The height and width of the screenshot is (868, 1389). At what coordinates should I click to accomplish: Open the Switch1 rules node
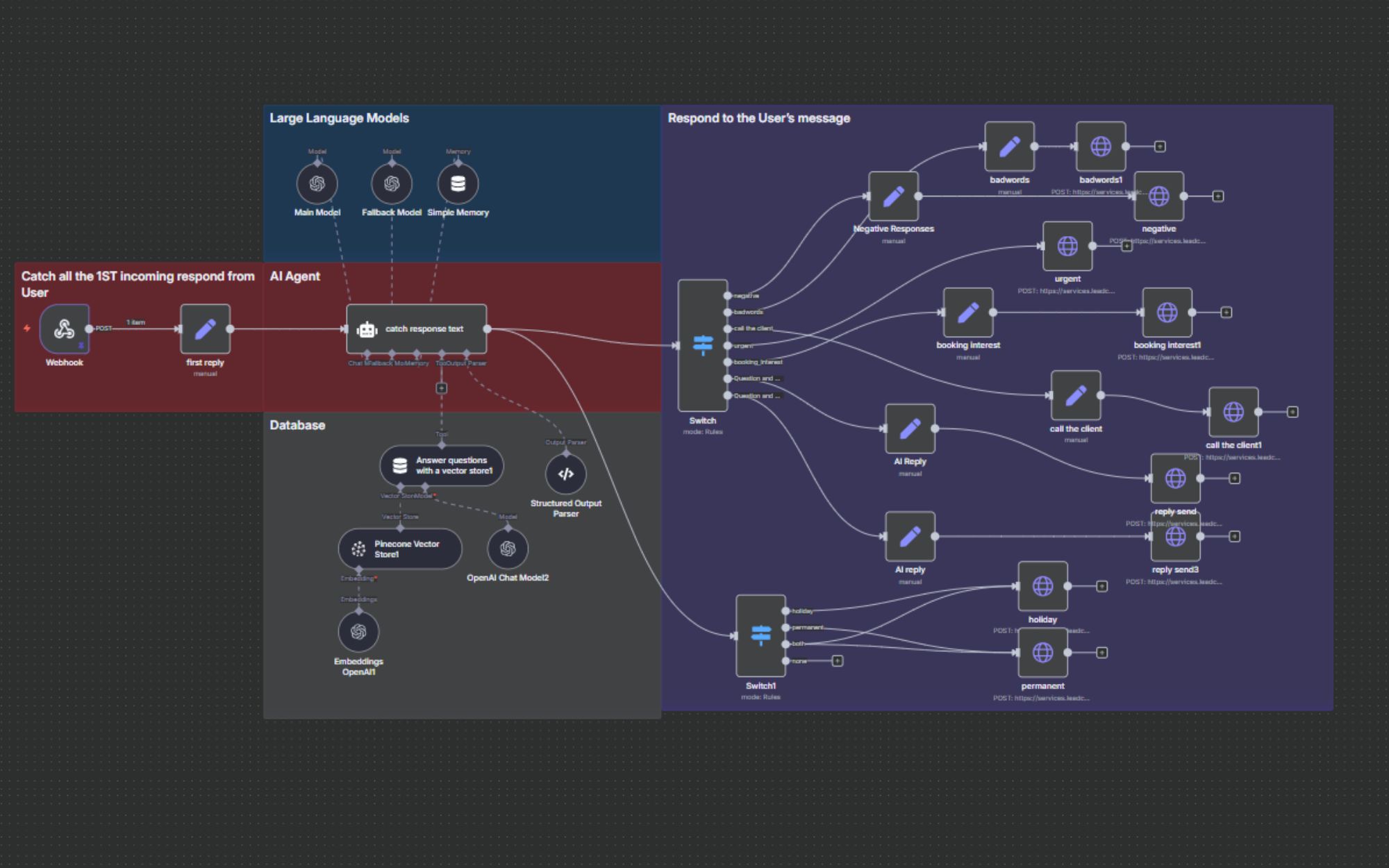click(x=760, y=635)
